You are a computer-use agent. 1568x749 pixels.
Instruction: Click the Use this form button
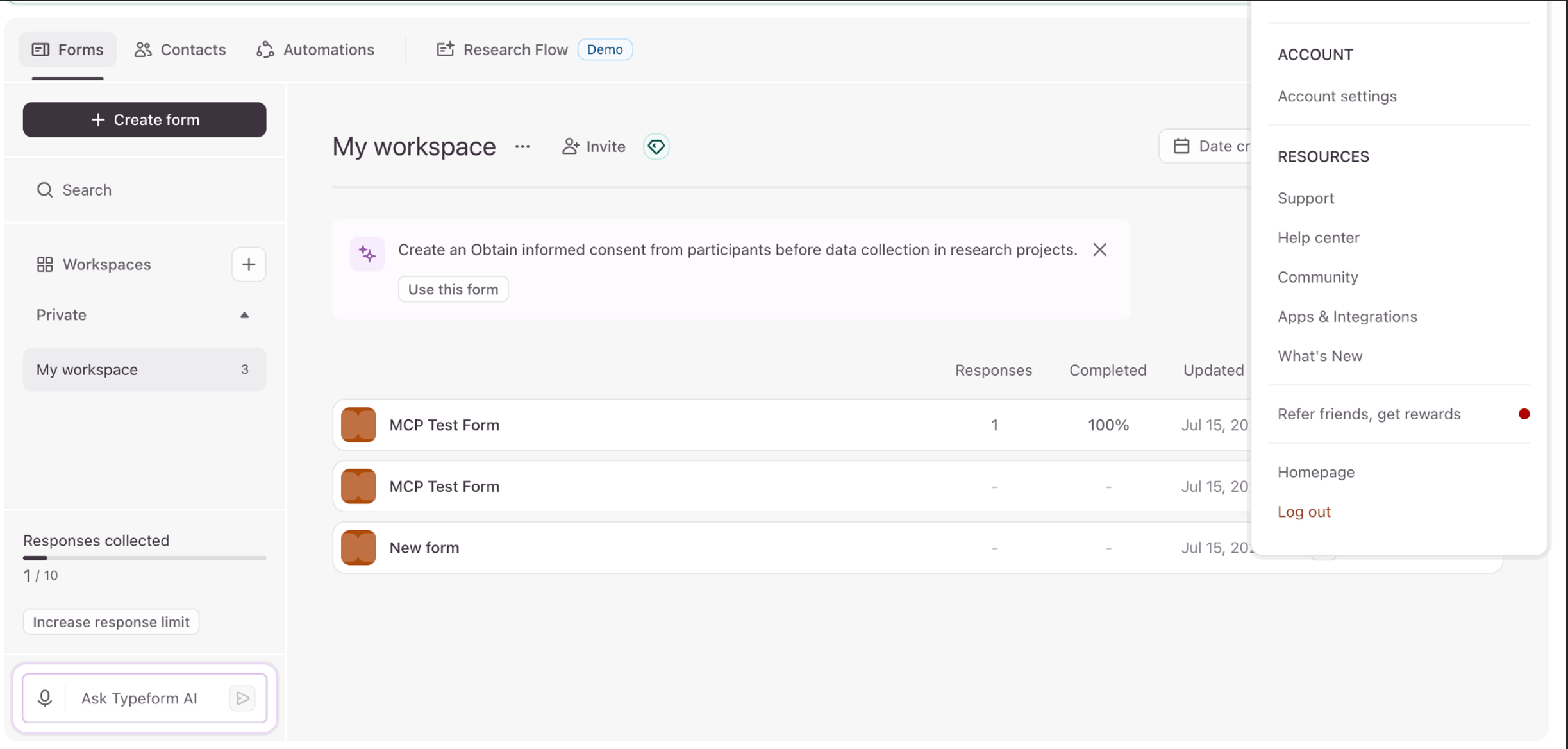453,289
